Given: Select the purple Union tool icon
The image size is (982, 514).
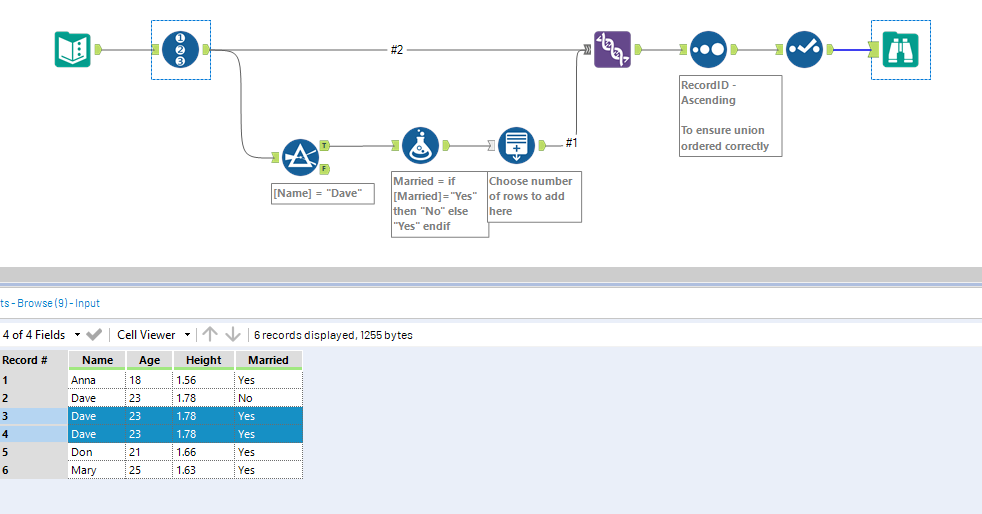Looking at the screenshot, I should coord(612,49).
